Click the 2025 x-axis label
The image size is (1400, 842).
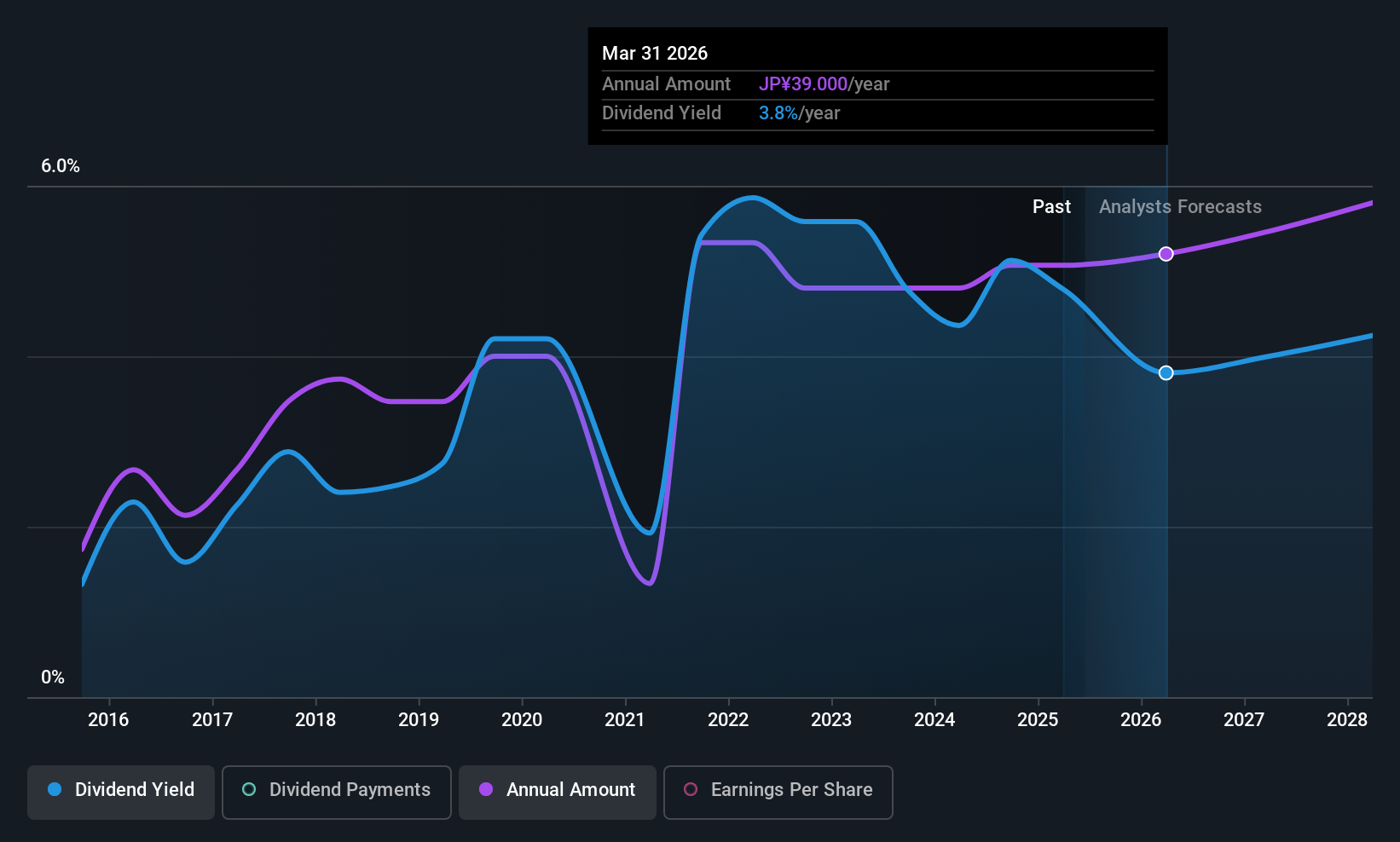(1038, 720)
